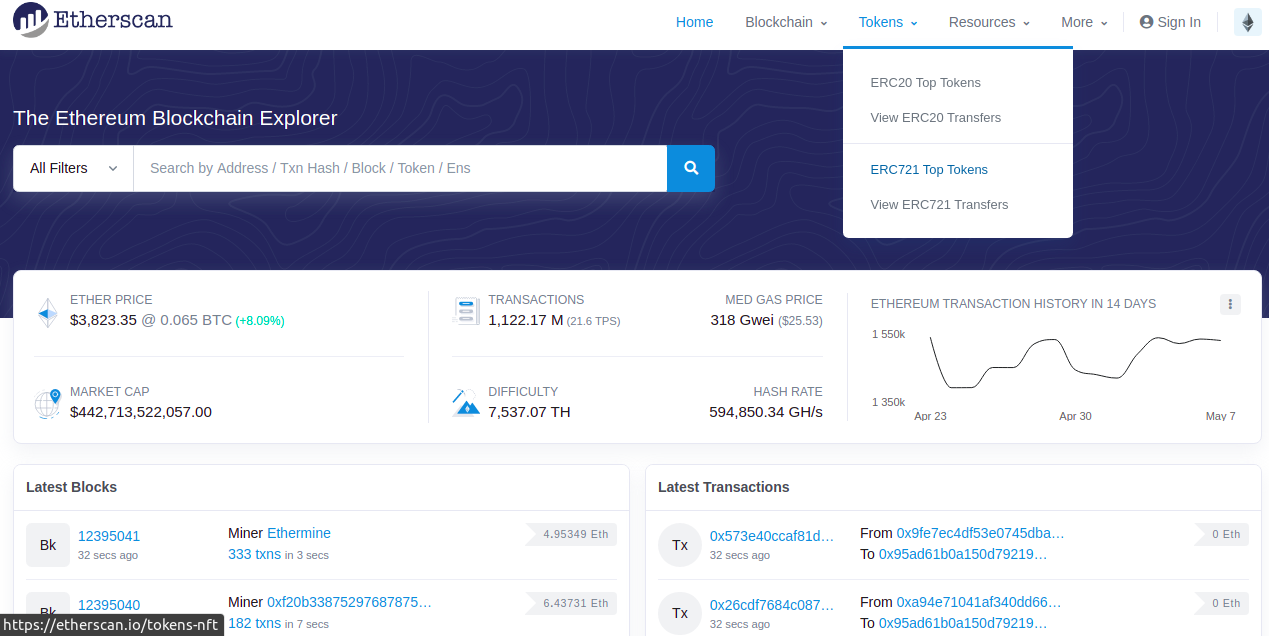Expand the Resources menu

coord(989,22)
